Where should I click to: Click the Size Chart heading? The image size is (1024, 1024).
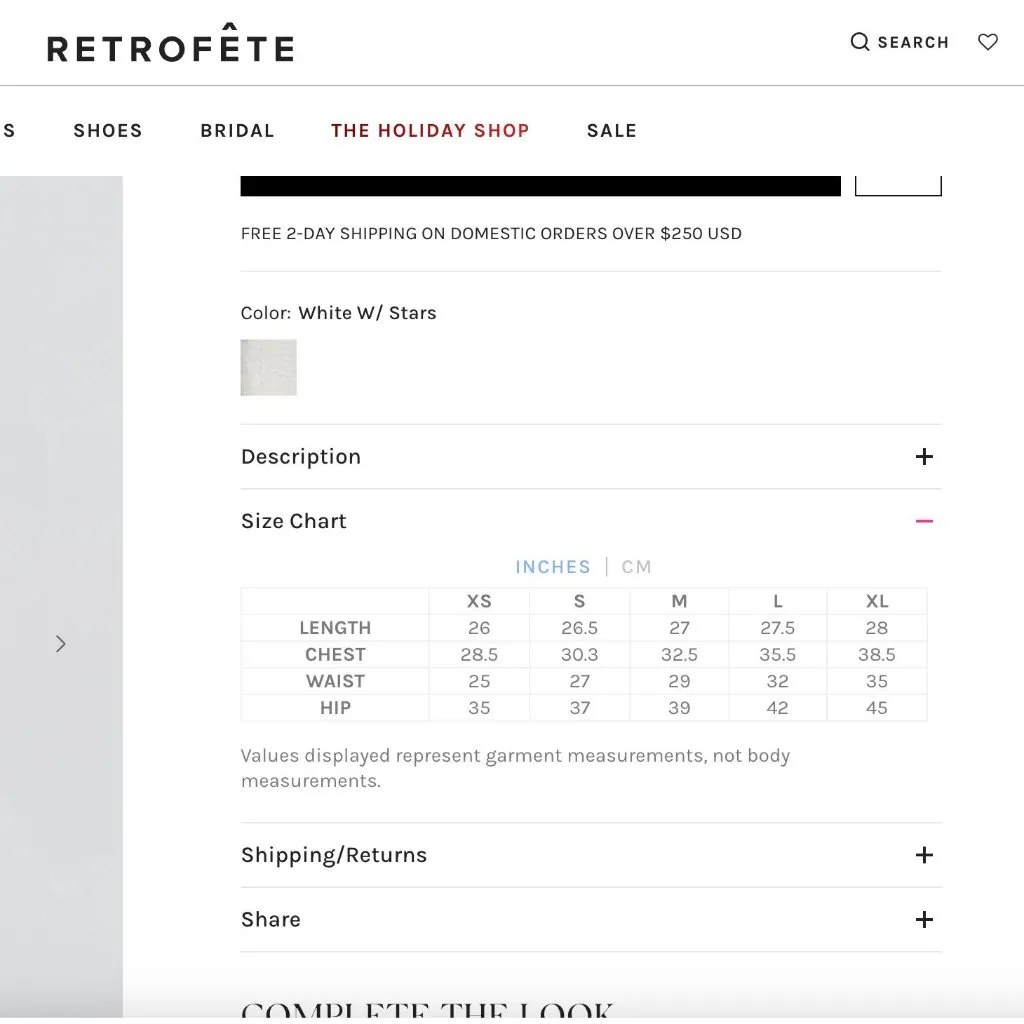pyautogui.click(x=294, y=521)
